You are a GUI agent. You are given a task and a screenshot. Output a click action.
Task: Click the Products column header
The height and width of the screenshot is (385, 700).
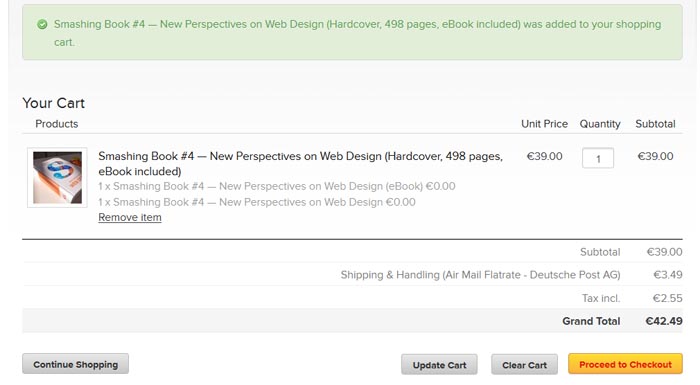click(57, 124)
